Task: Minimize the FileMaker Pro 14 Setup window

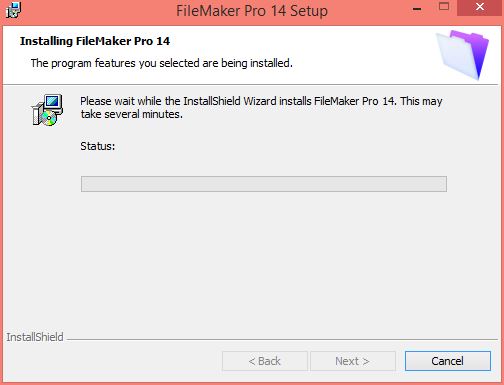Action: [x=417, y=8]
